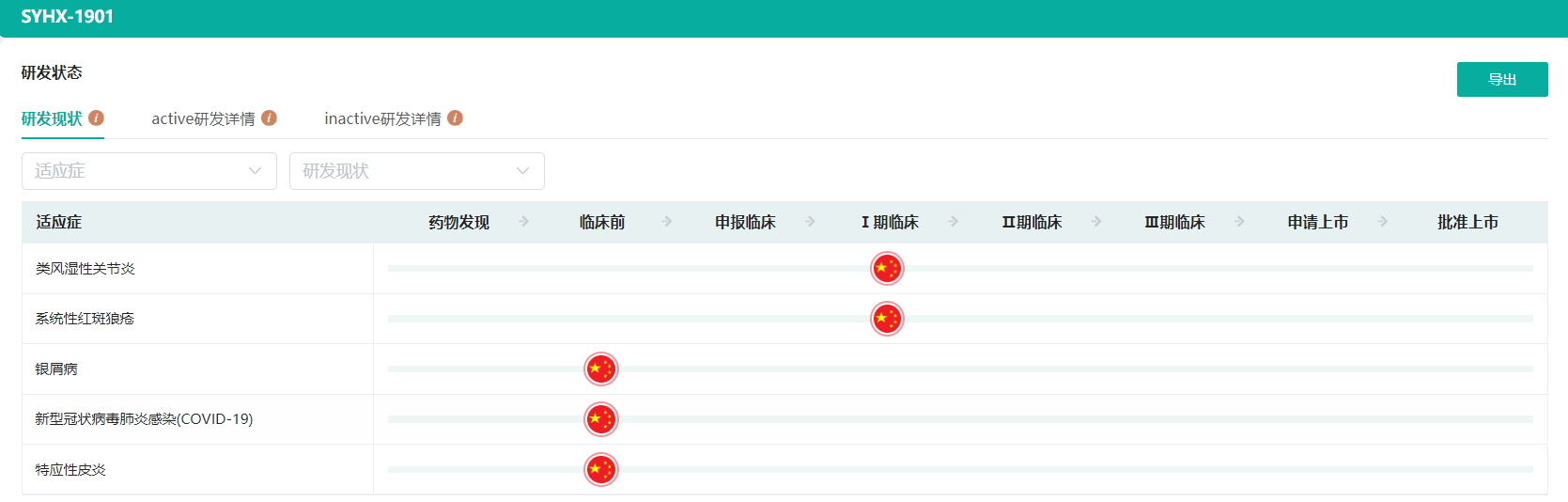Click the 类风湿性关节炎 progress bar
Image resolution: width=1568 pixels, height=502 pixels.
click(960, 269)
